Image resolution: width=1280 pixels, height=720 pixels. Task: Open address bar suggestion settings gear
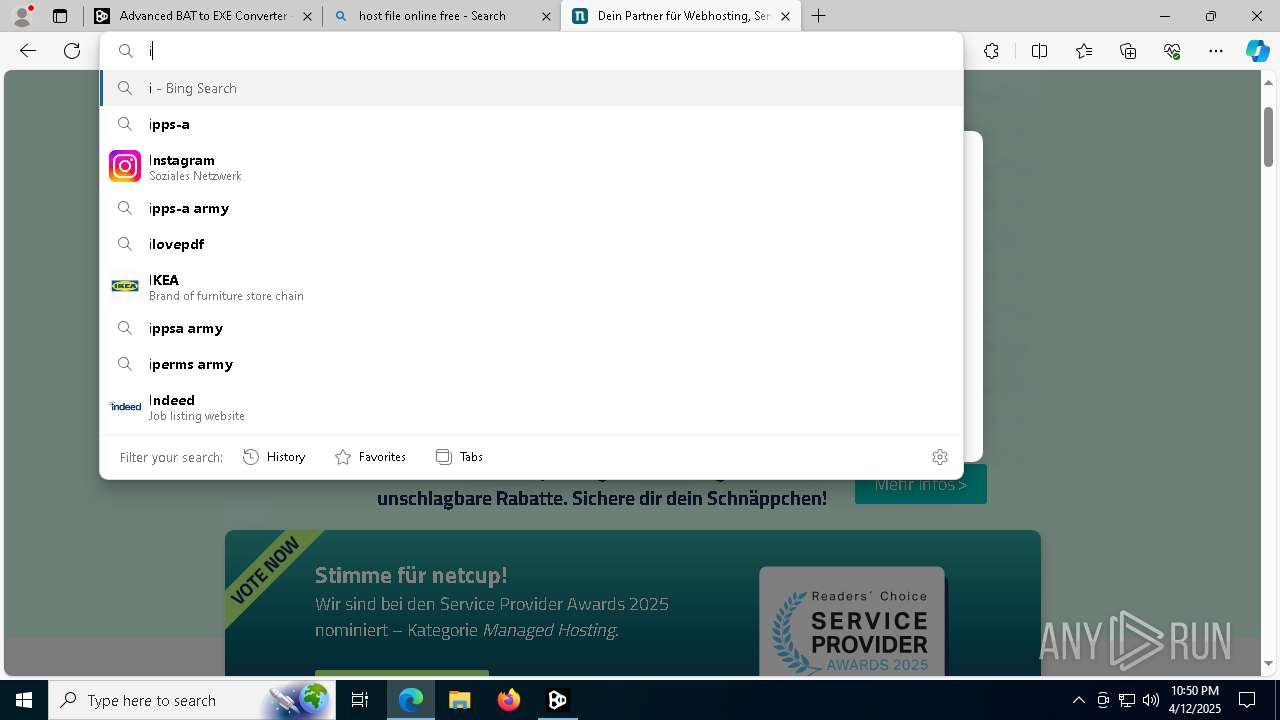tap(940, 457)
